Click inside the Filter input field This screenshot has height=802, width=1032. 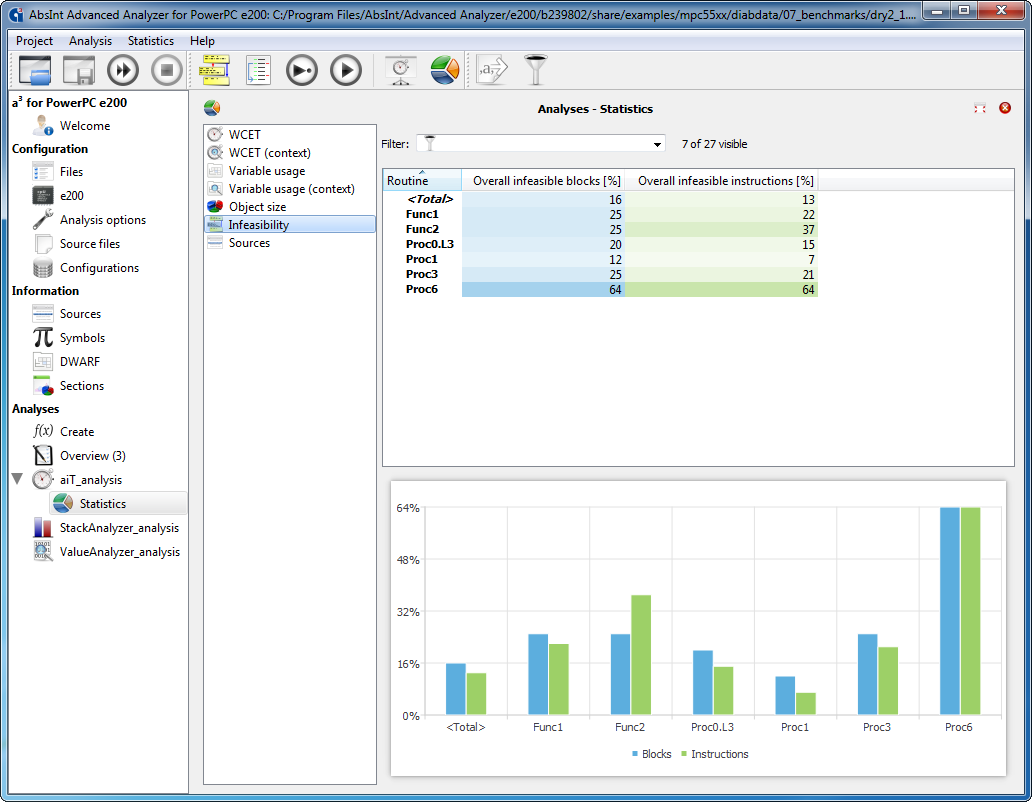click(540, 143)
